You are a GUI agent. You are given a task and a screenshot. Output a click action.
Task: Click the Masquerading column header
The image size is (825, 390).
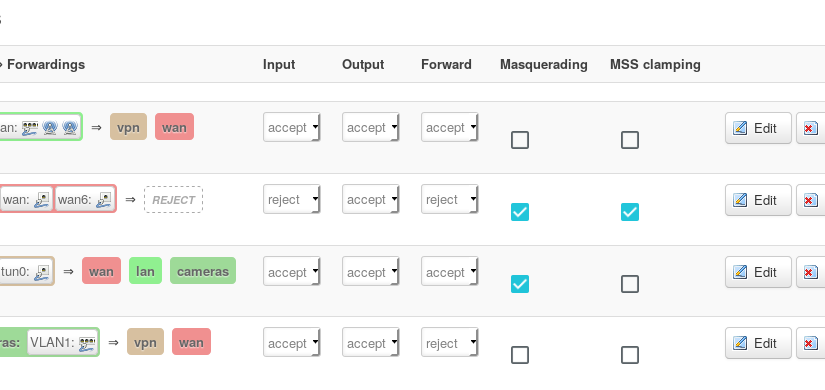click(544, 65)
